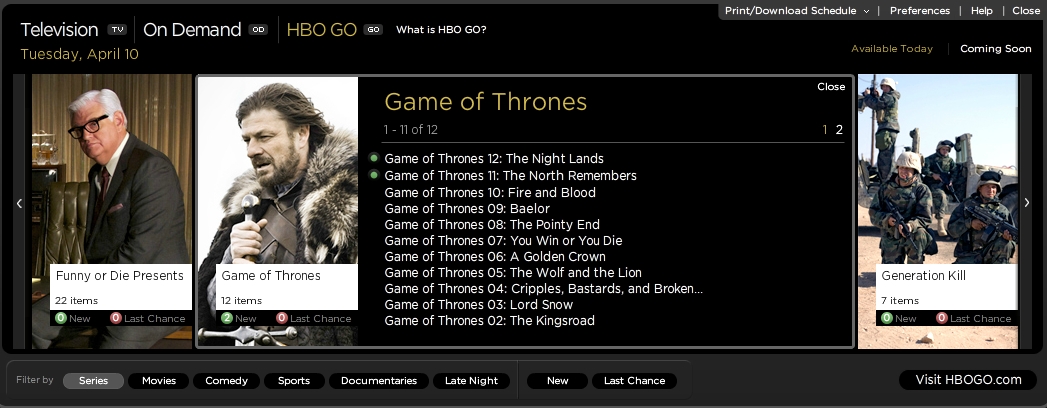
Task: Click the green New count on Funny or Die Presents
Action: point(61,319)
